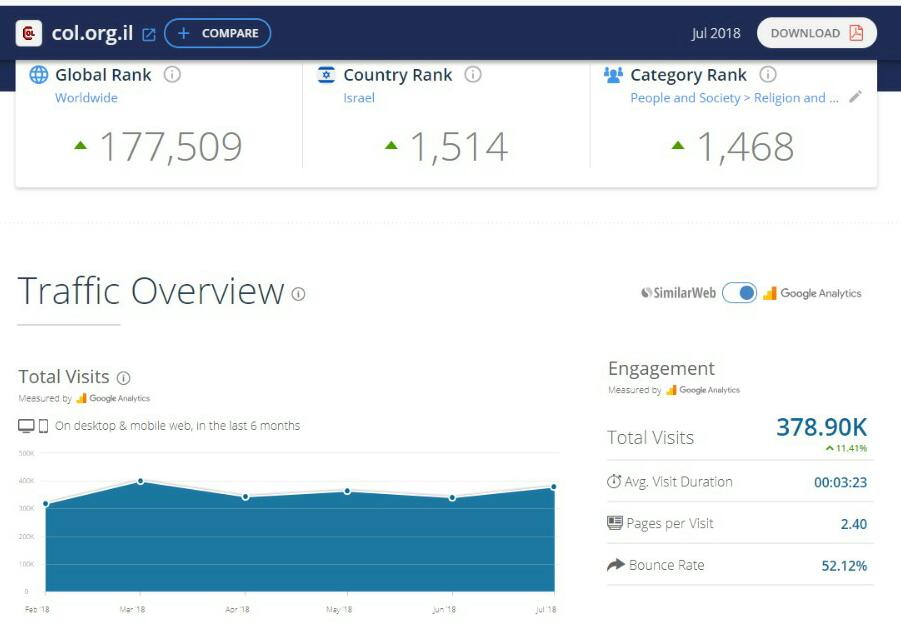Open the Israel country rank link
Image resolution: width=901 pixels, height=636 pixels.
coord(358,98)
